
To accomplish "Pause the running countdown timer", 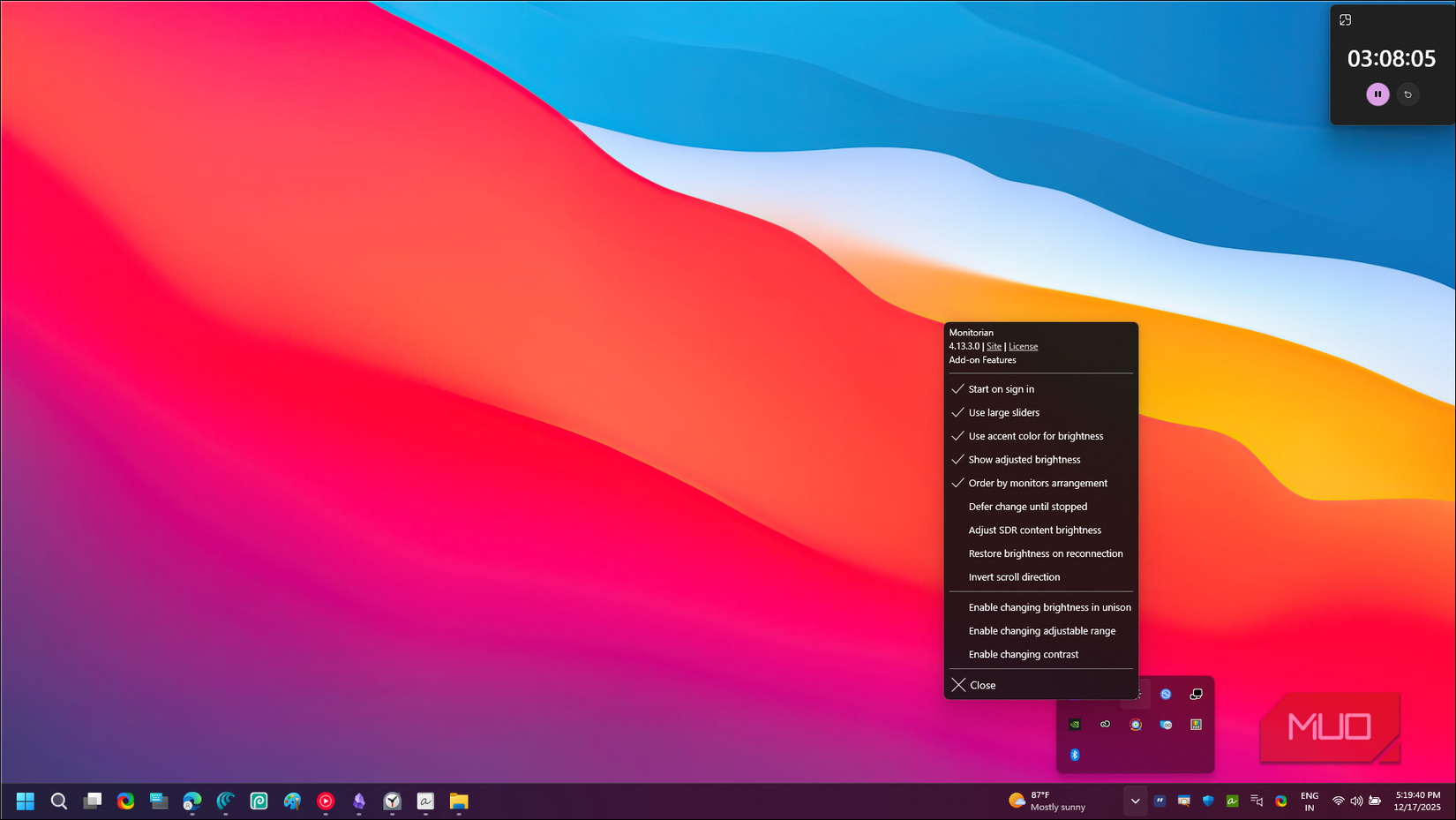I will tap(1377, 94).
